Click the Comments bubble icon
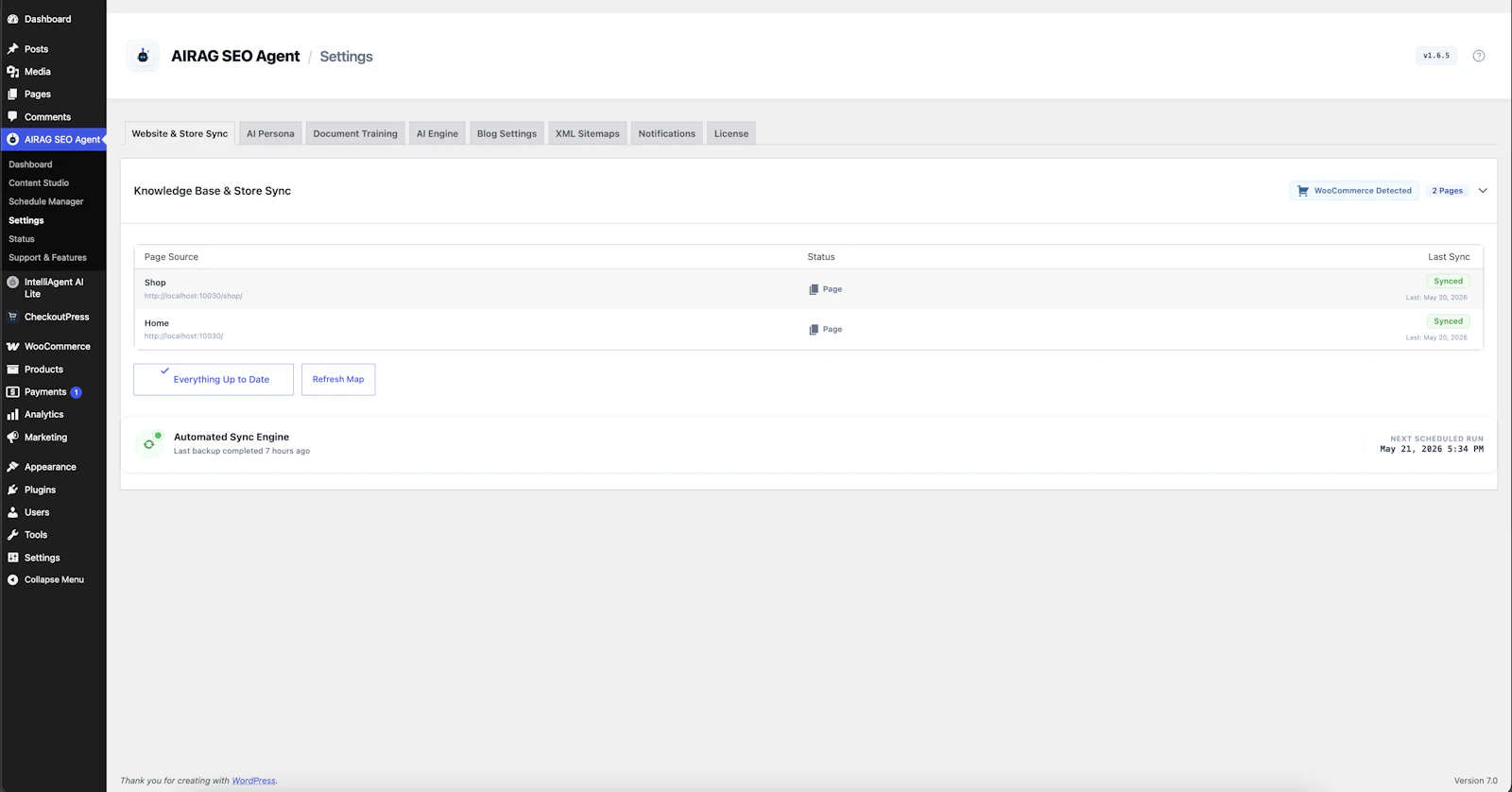This screenshot has height=792, width=1512. click(13, 116)
